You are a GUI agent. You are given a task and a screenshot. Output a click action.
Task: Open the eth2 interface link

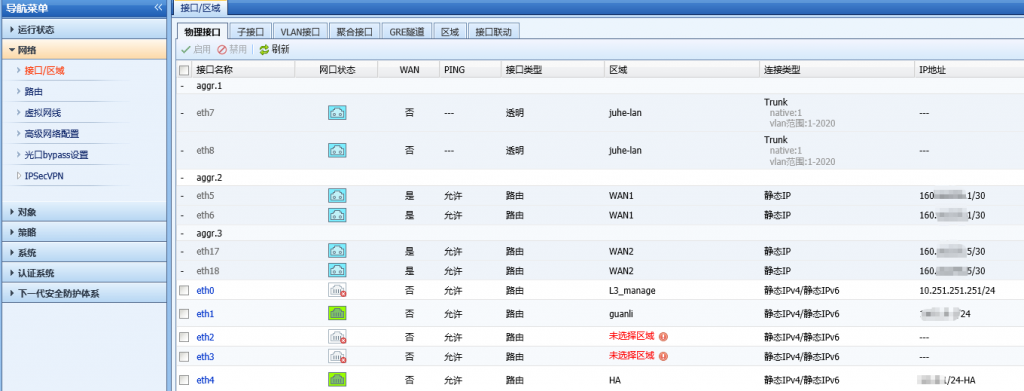point(205,337)
